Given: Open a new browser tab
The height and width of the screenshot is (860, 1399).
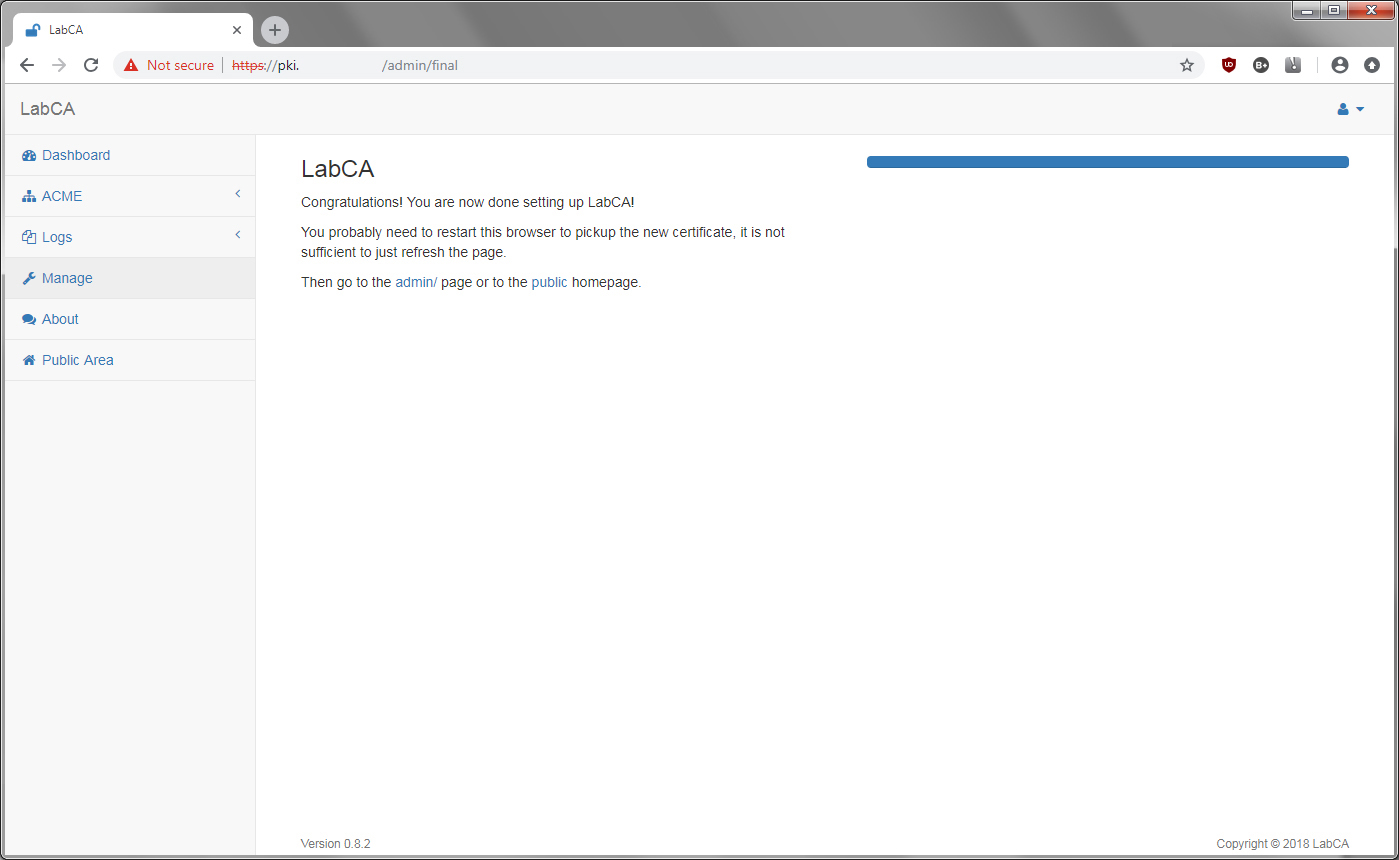Looking at the screenshot, I should [x=274, y=29].
